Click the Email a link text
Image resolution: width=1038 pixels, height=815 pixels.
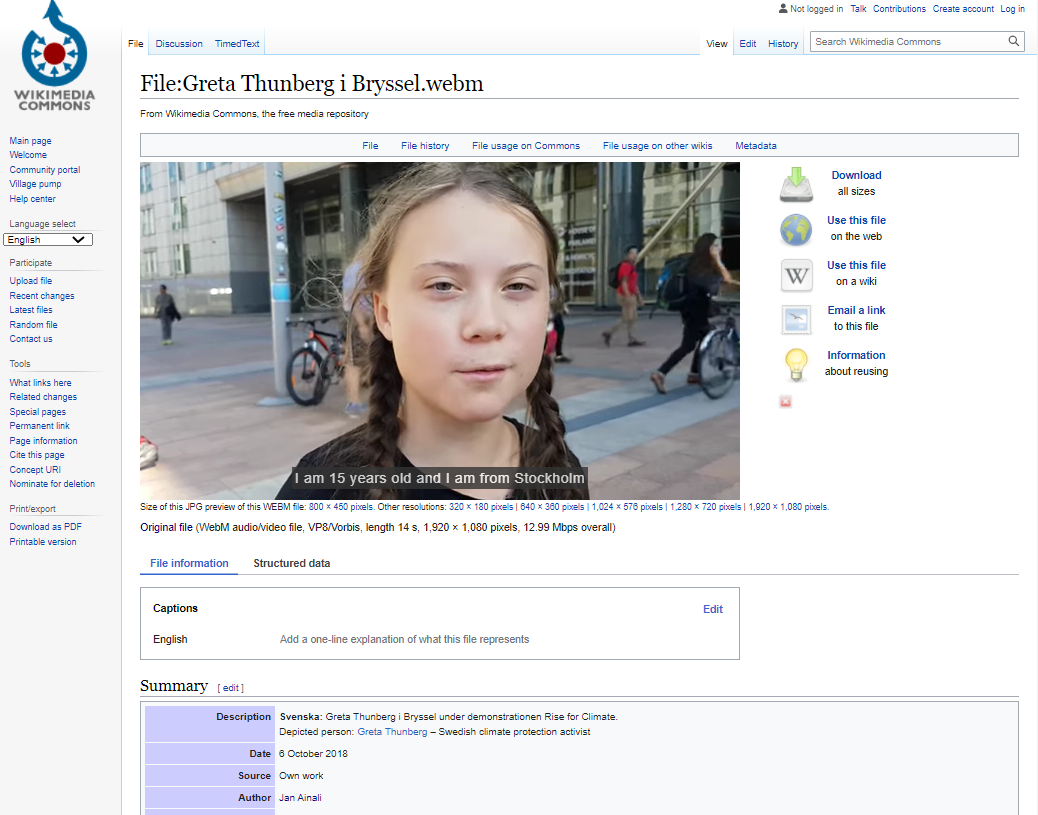856,311
